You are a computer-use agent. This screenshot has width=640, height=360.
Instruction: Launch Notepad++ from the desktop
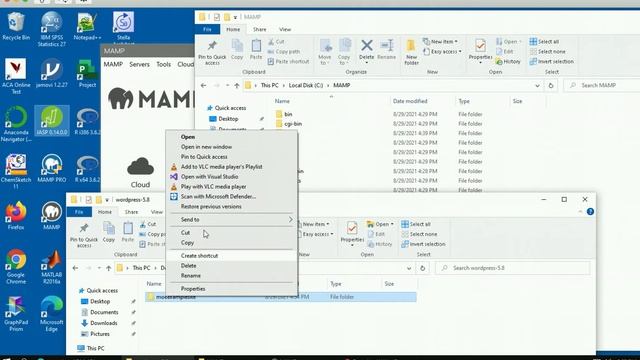87,26
